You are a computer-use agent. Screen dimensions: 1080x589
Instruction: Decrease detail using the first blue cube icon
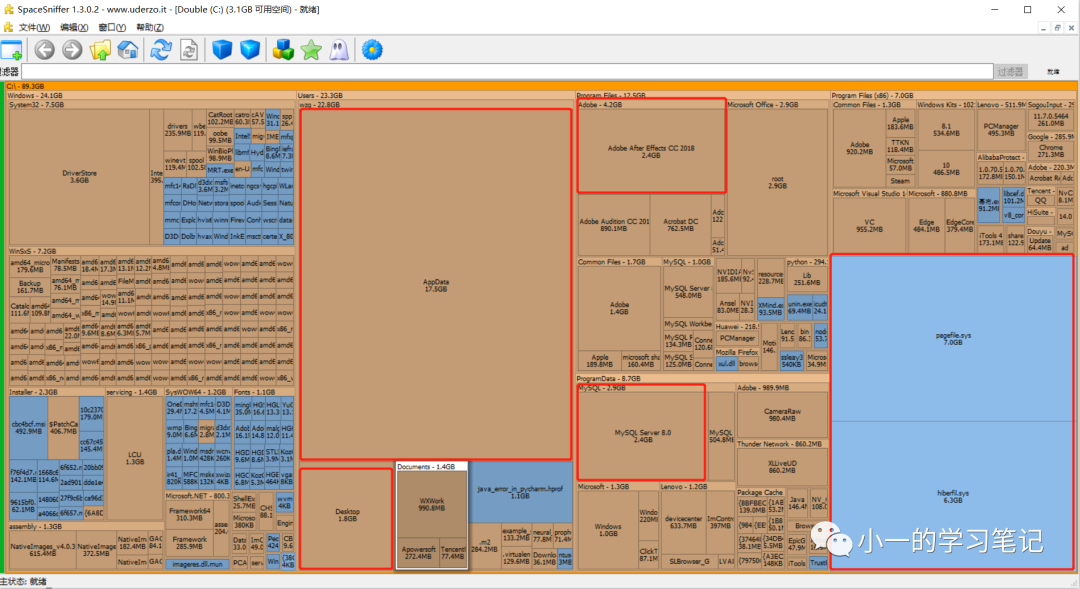(x=218, y=49)
